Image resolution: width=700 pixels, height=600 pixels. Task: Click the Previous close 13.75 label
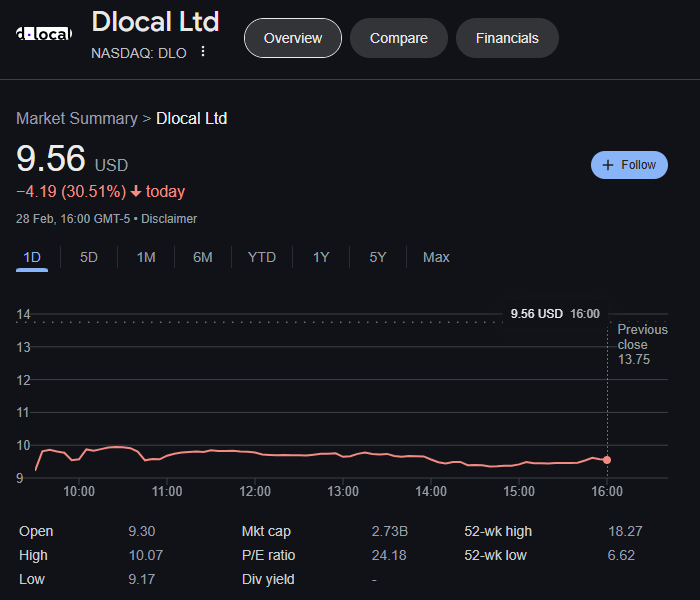click(x=642, y=344)
